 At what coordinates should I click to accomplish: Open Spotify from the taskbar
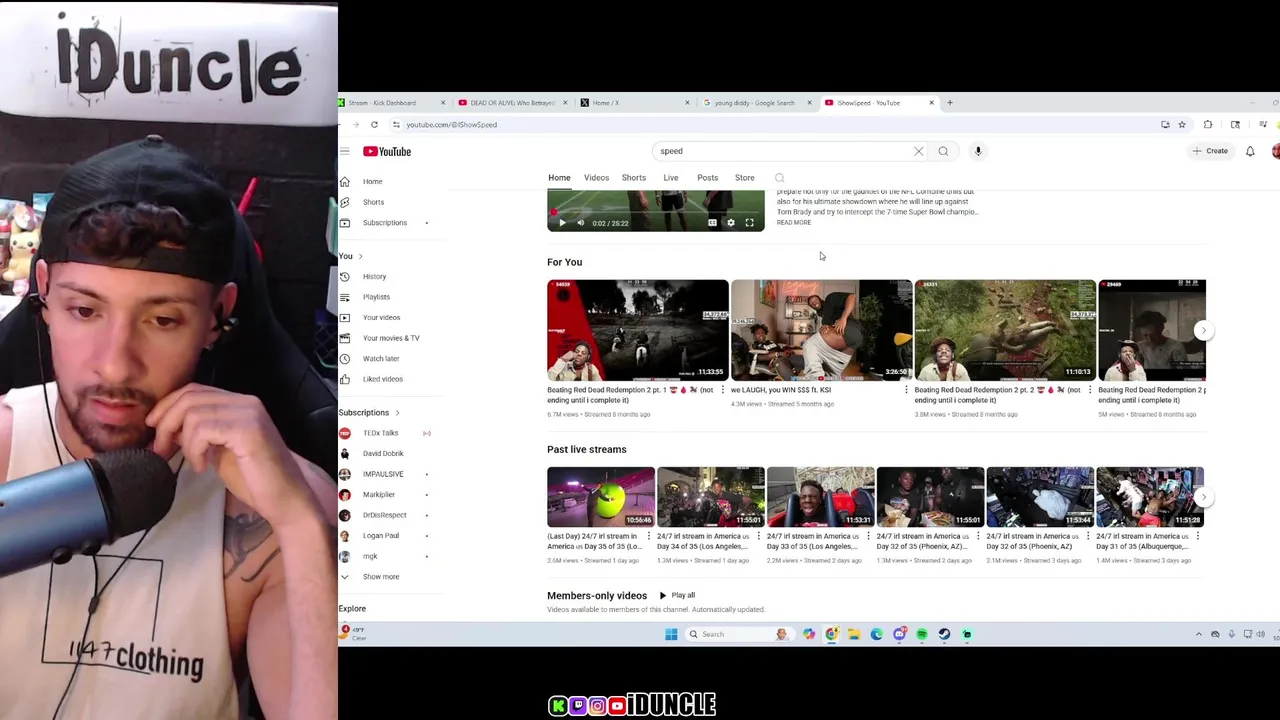(922, 634)
